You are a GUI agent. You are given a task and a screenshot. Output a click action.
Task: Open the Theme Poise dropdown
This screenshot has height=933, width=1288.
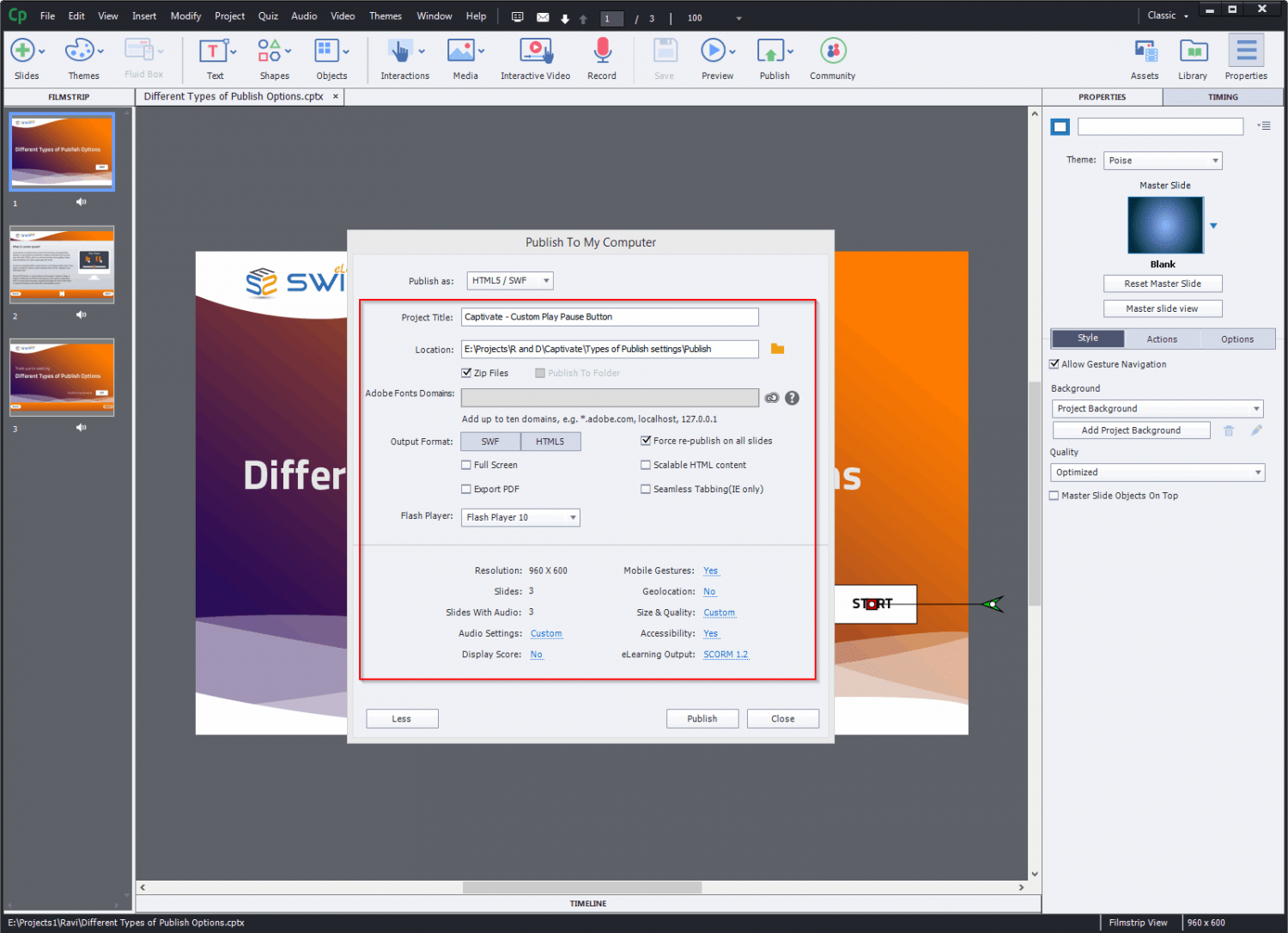(1163, 161)
